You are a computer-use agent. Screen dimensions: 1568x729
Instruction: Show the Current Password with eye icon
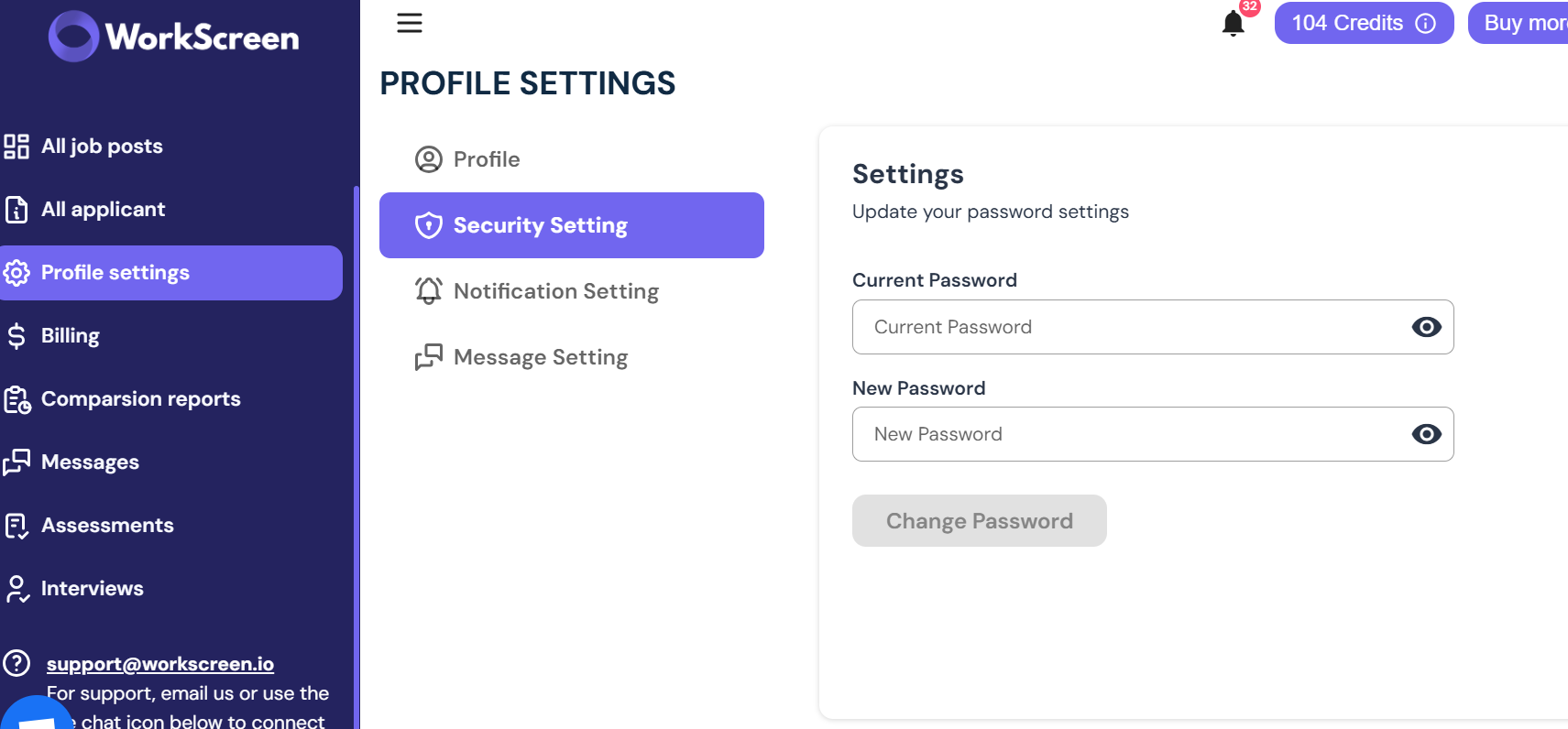(x=1426, y=327)
